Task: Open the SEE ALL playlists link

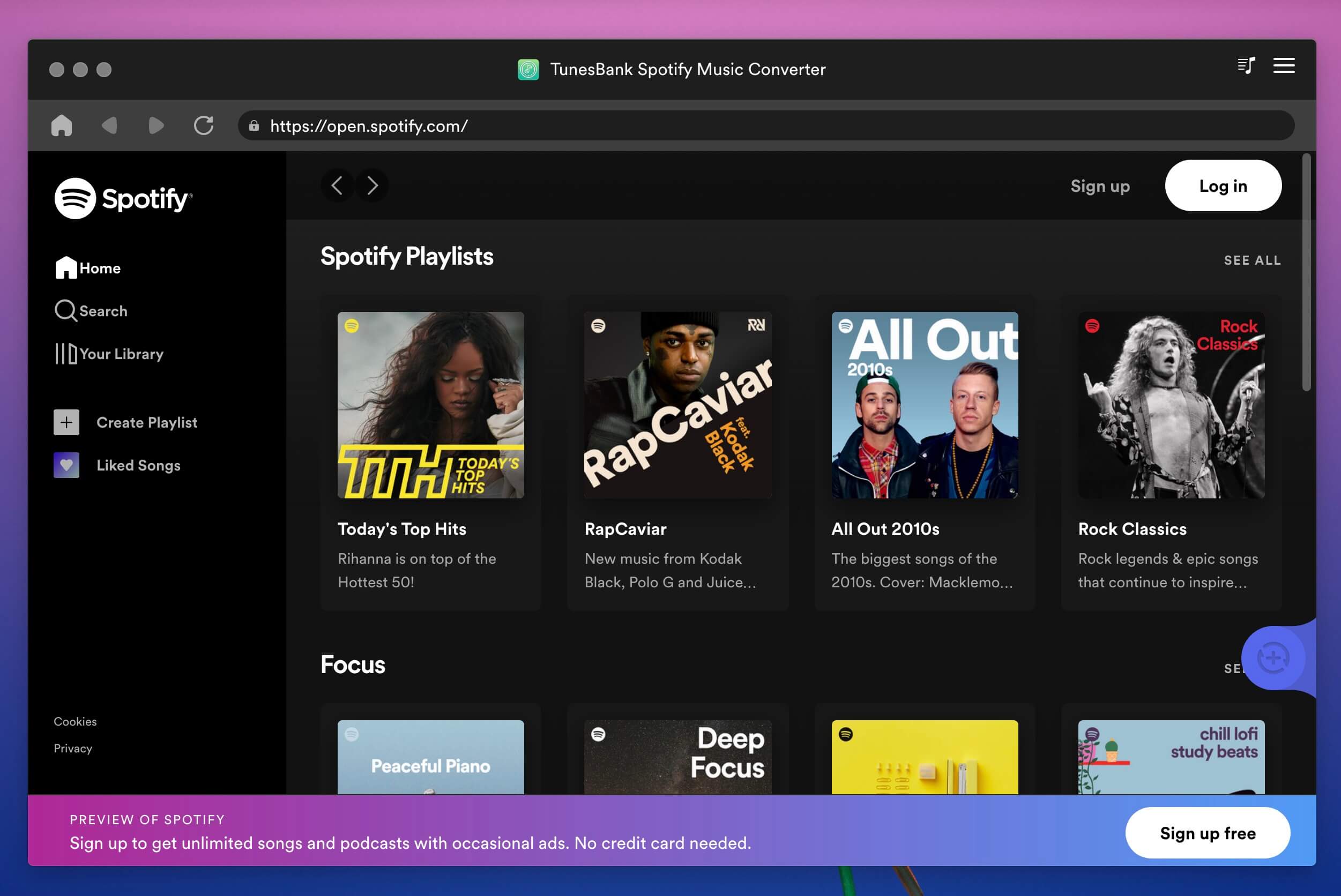Action: click(1253, 260)
